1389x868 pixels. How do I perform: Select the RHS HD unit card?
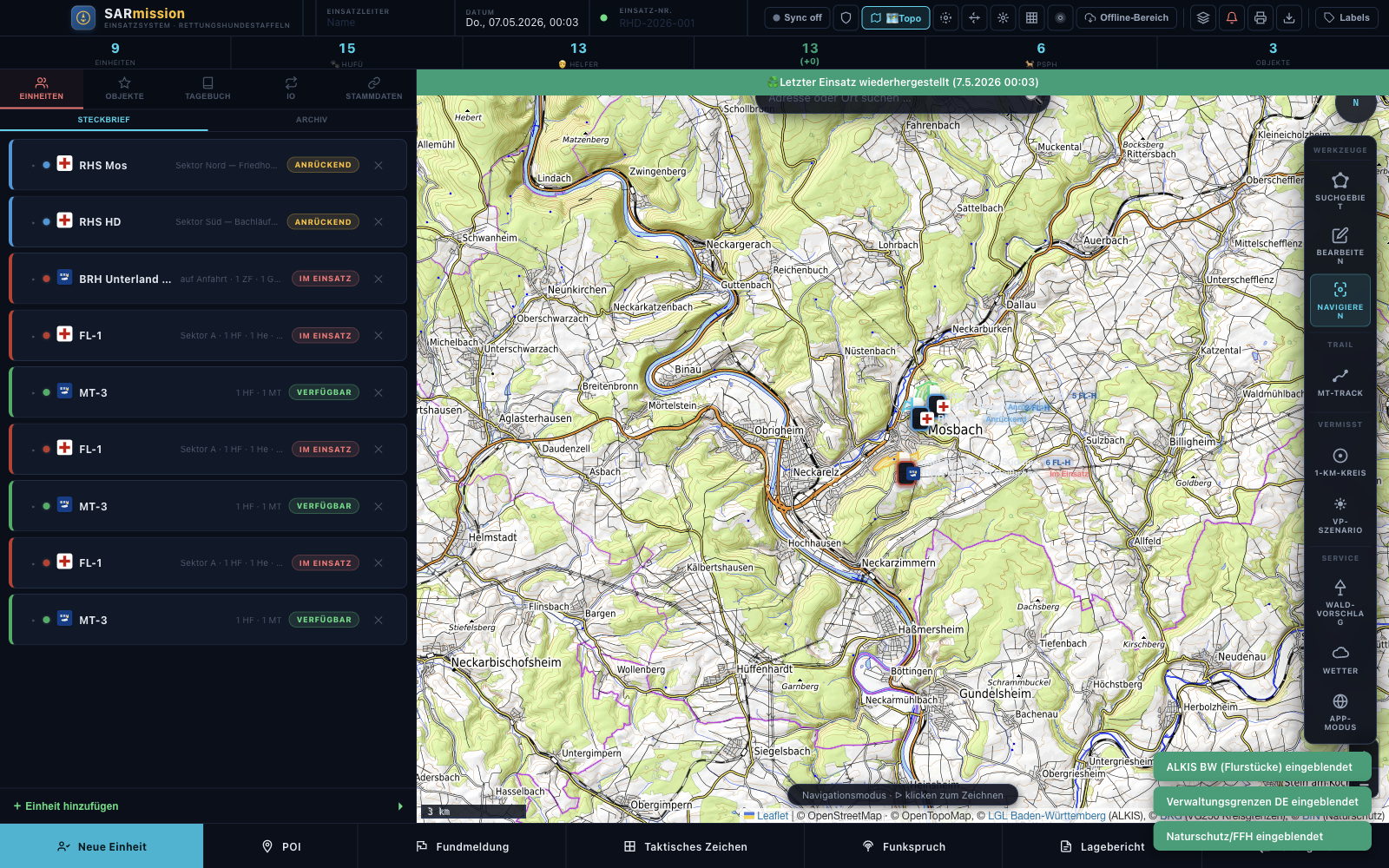tap(208, 222)
